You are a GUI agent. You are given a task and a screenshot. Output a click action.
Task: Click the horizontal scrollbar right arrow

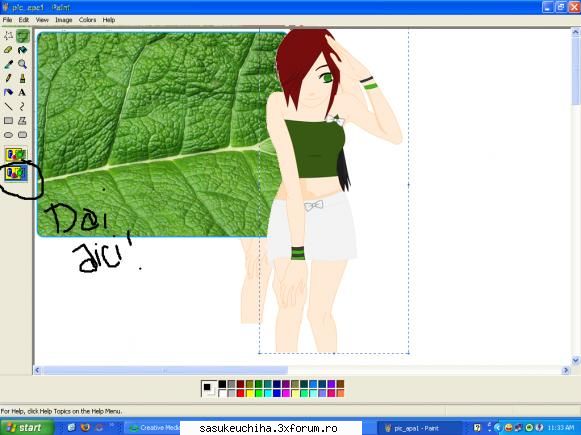pos(565,370)
